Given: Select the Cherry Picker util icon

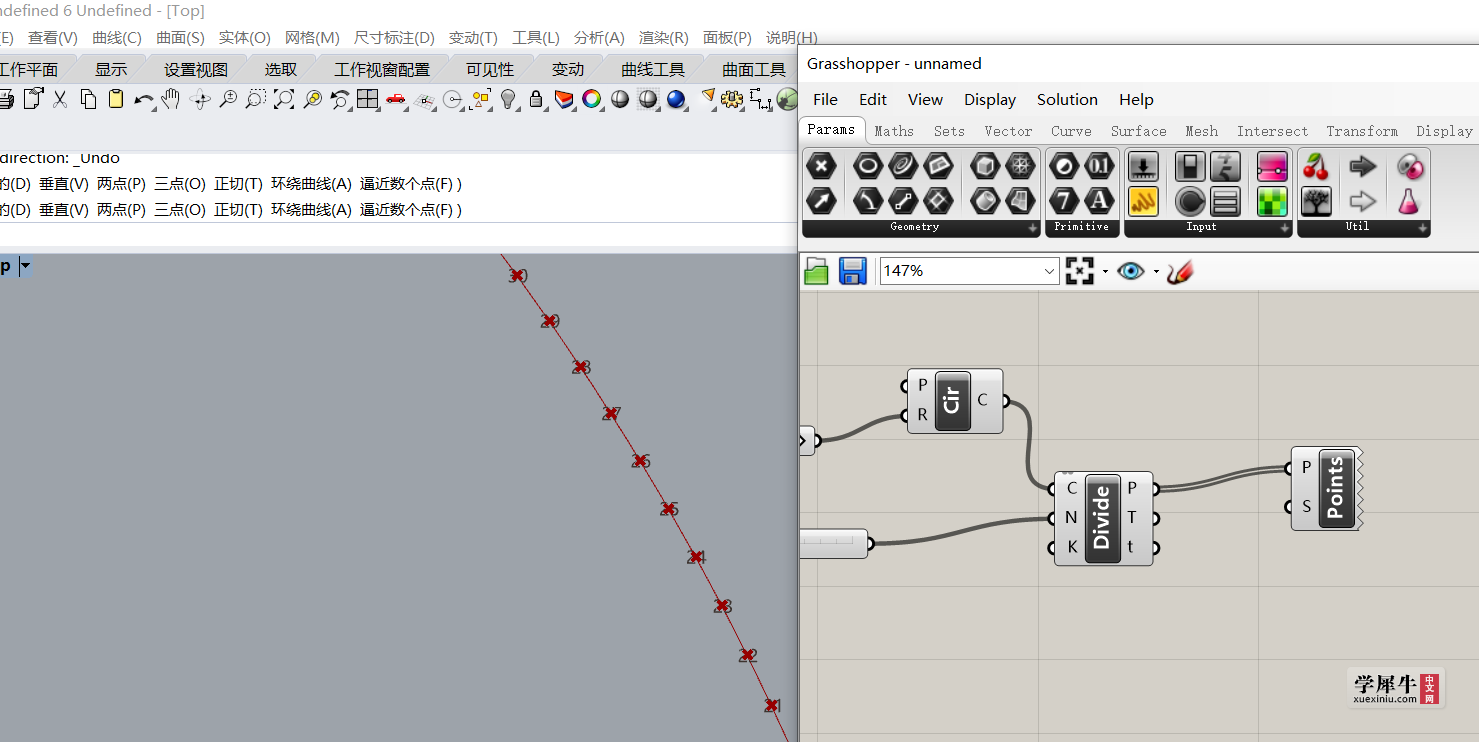Looking at the screenshot, I should point(1316,166).
